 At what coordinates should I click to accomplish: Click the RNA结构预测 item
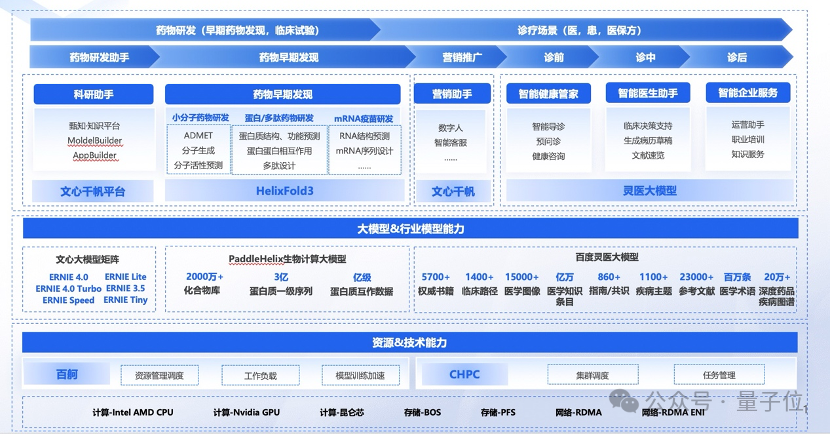point(364,136)
